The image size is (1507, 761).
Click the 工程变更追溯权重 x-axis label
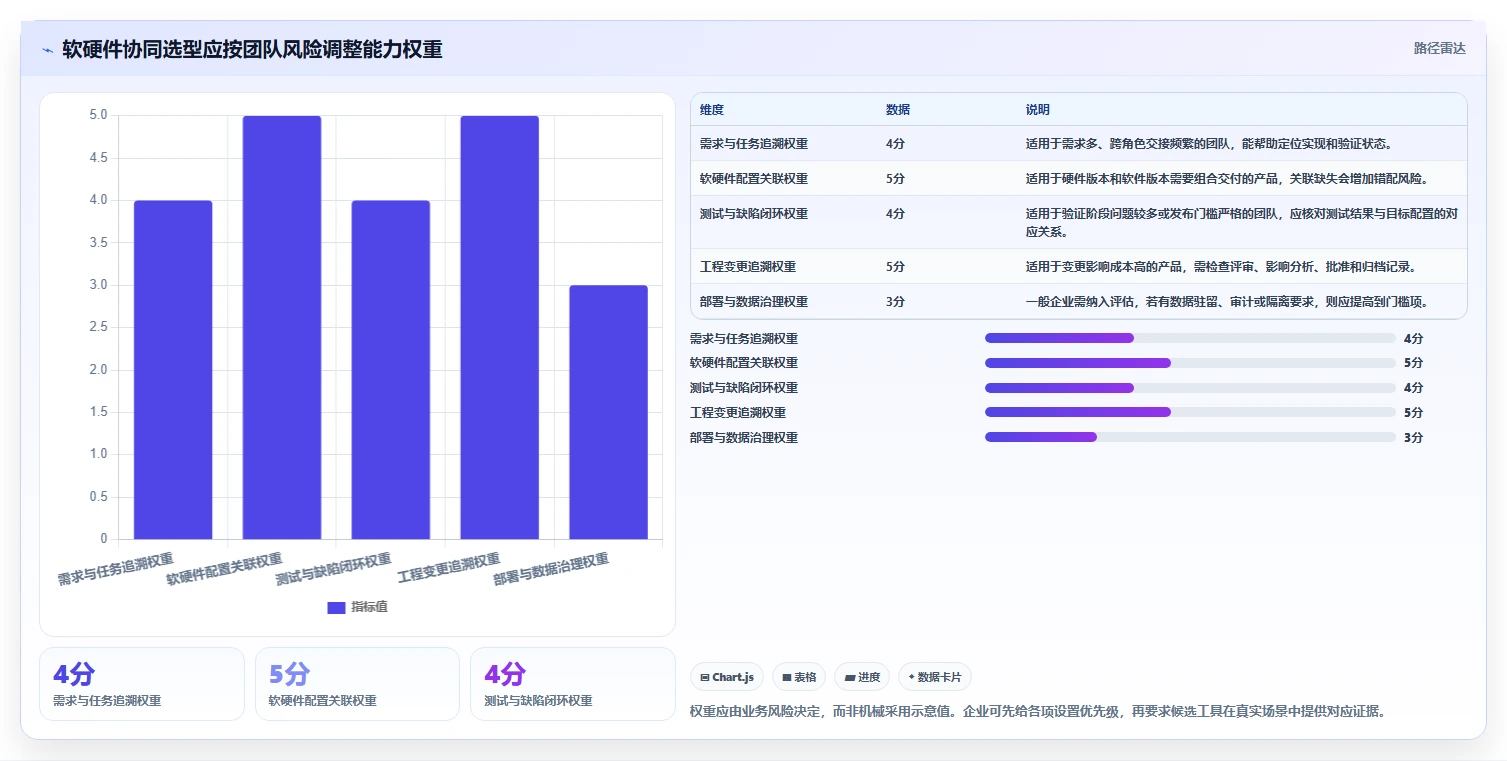pos(449,568)
